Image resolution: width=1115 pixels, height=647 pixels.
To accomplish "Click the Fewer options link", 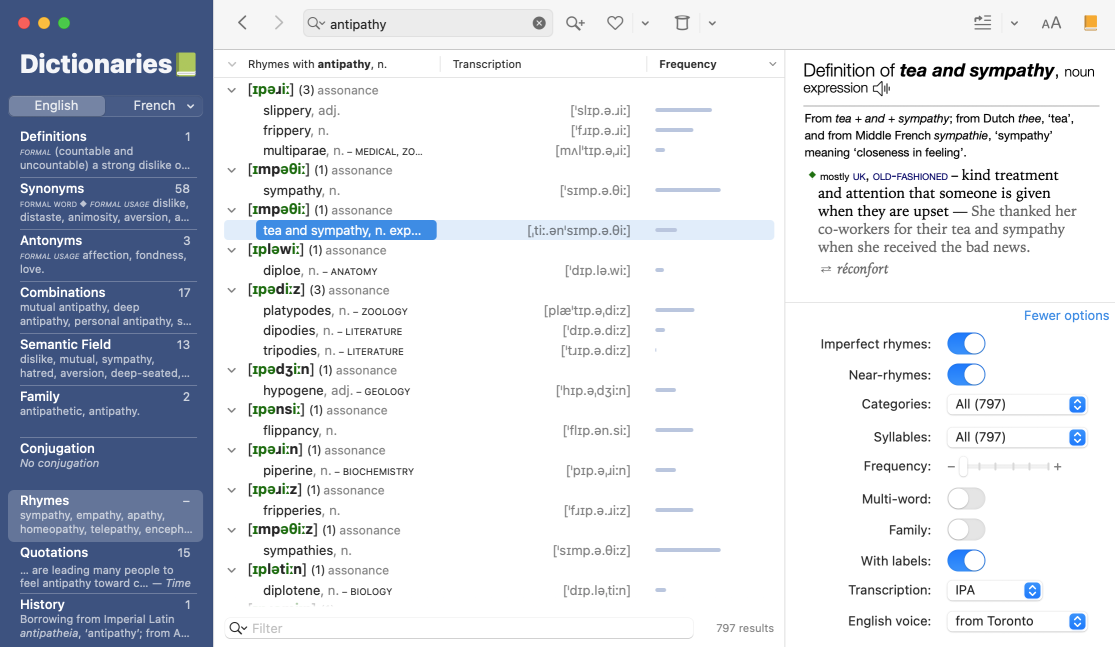I will coord(1066,316).
